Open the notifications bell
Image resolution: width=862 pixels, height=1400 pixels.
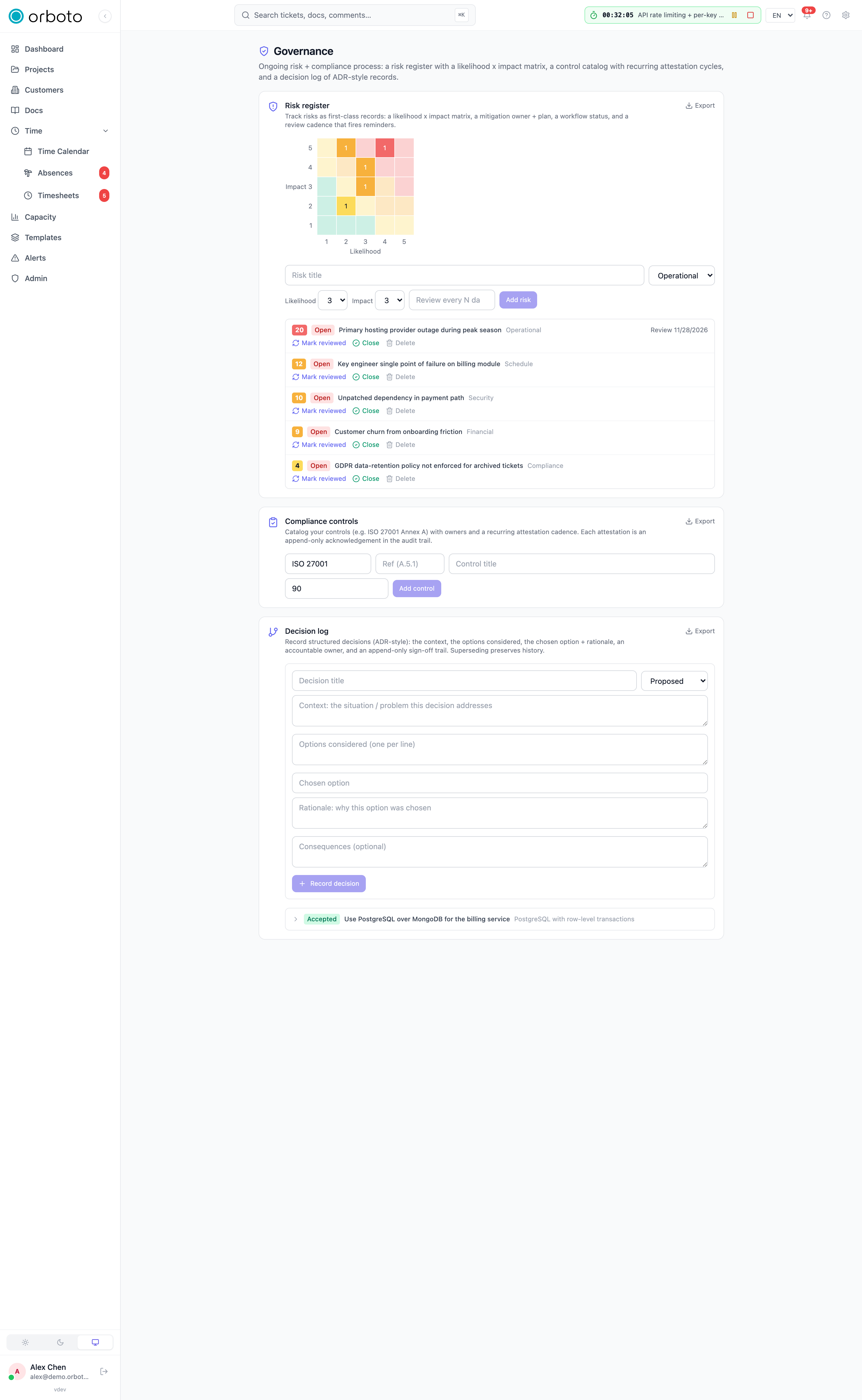[x=807, y=15]
